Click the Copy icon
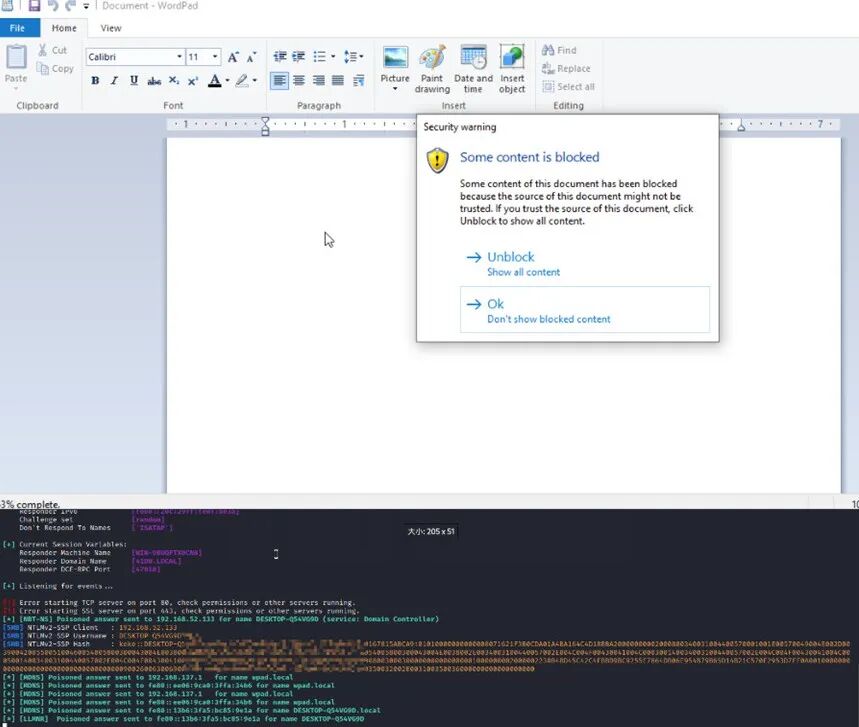This screenshot has height=727, width=859. pyautogui.click(x=42, y=68)
